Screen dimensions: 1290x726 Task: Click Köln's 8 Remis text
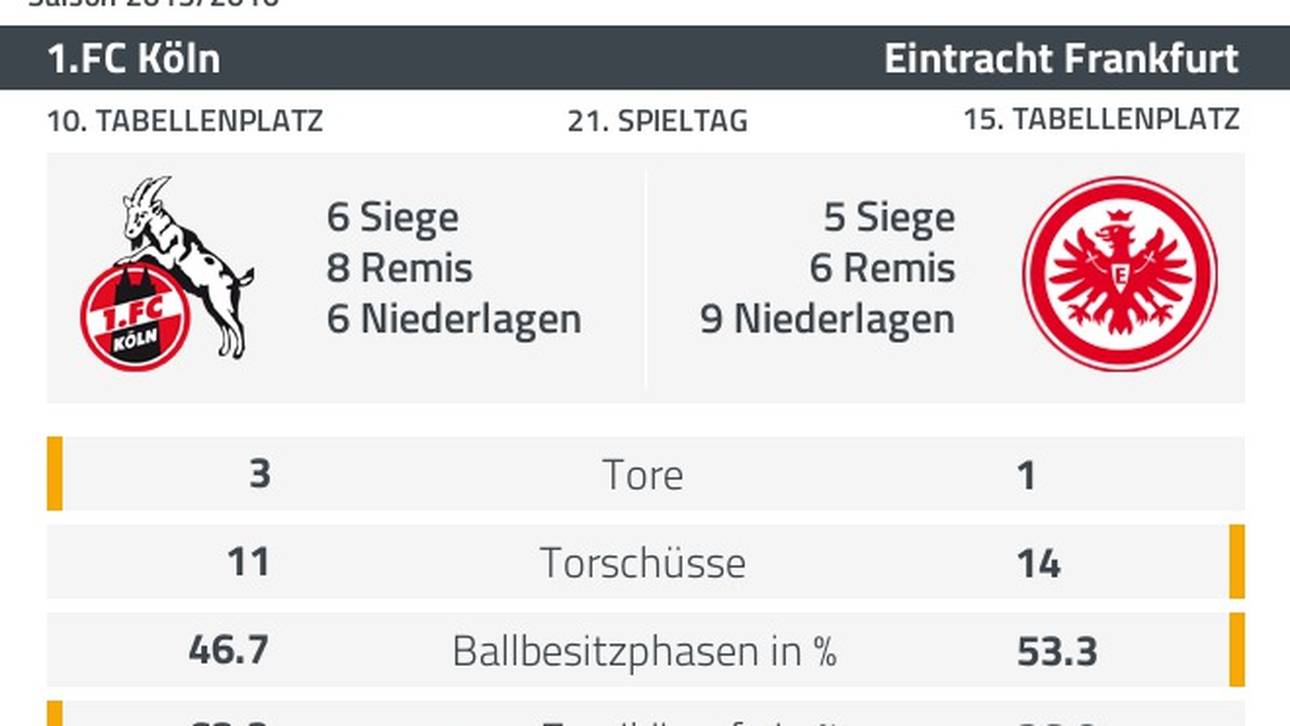(399, 268)
